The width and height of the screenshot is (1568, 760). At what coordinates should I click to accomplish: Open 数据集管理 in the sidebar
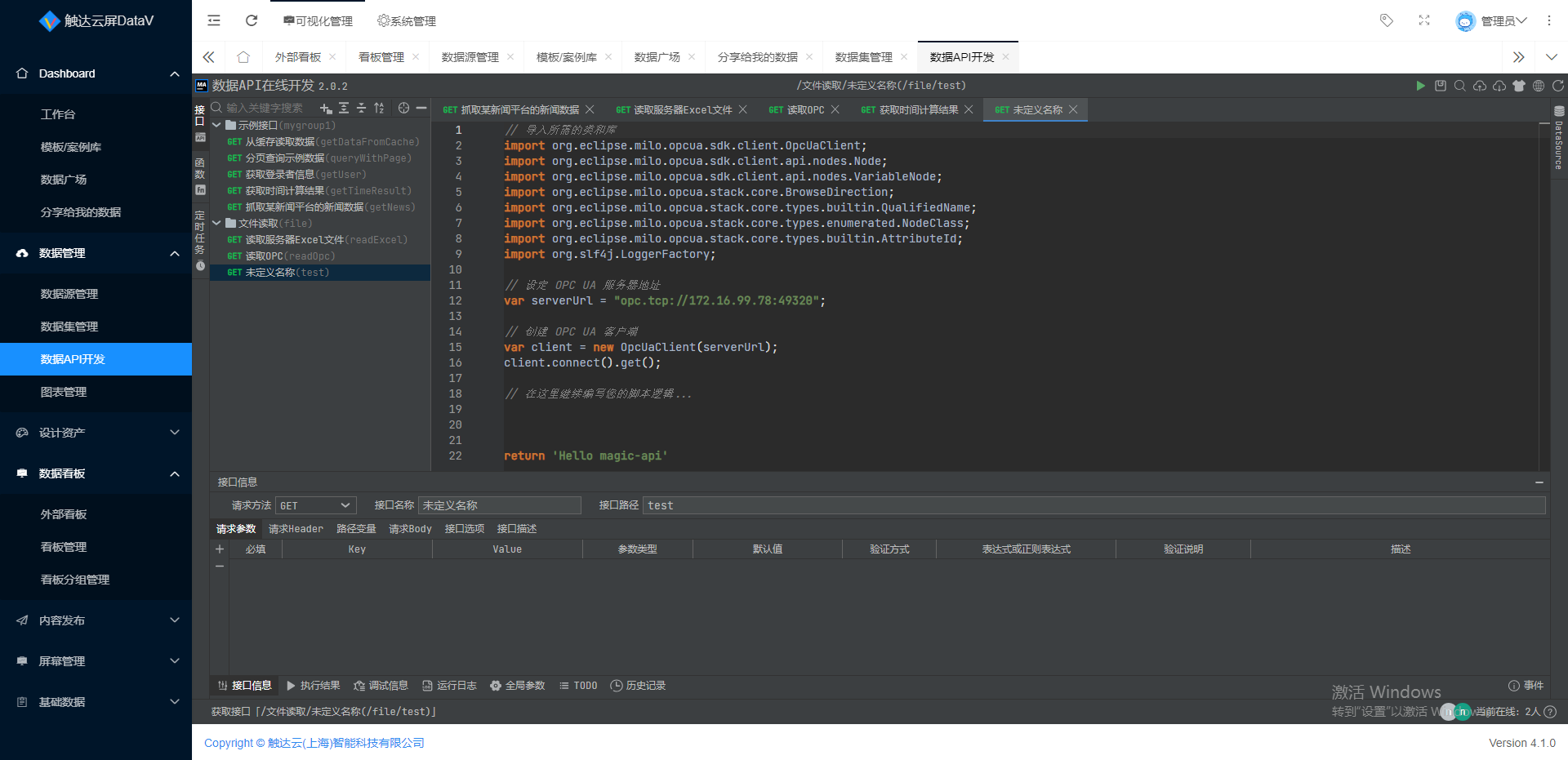click(69, 327)
